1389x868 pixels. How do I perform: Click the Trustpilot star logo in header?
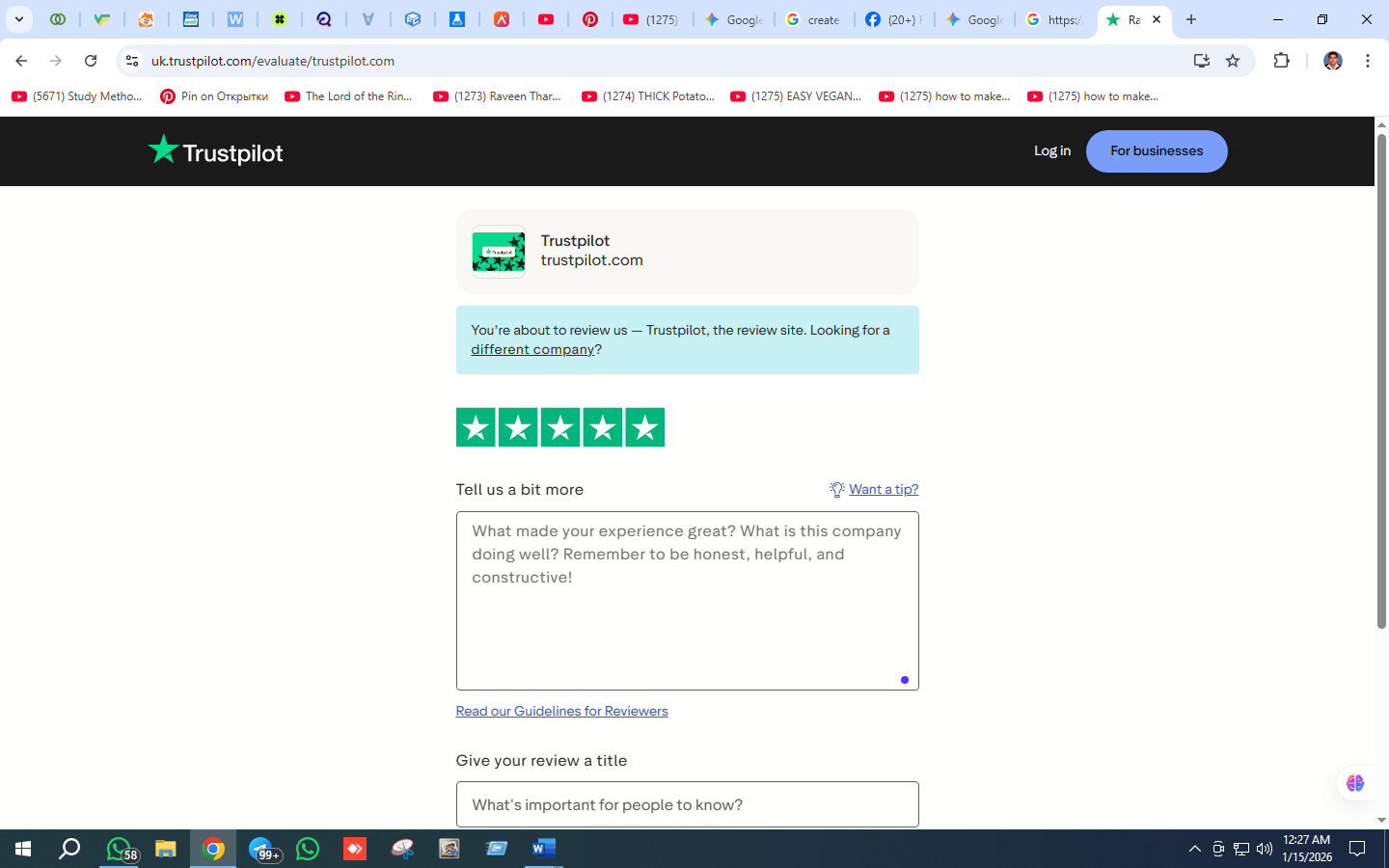point(216,151)
